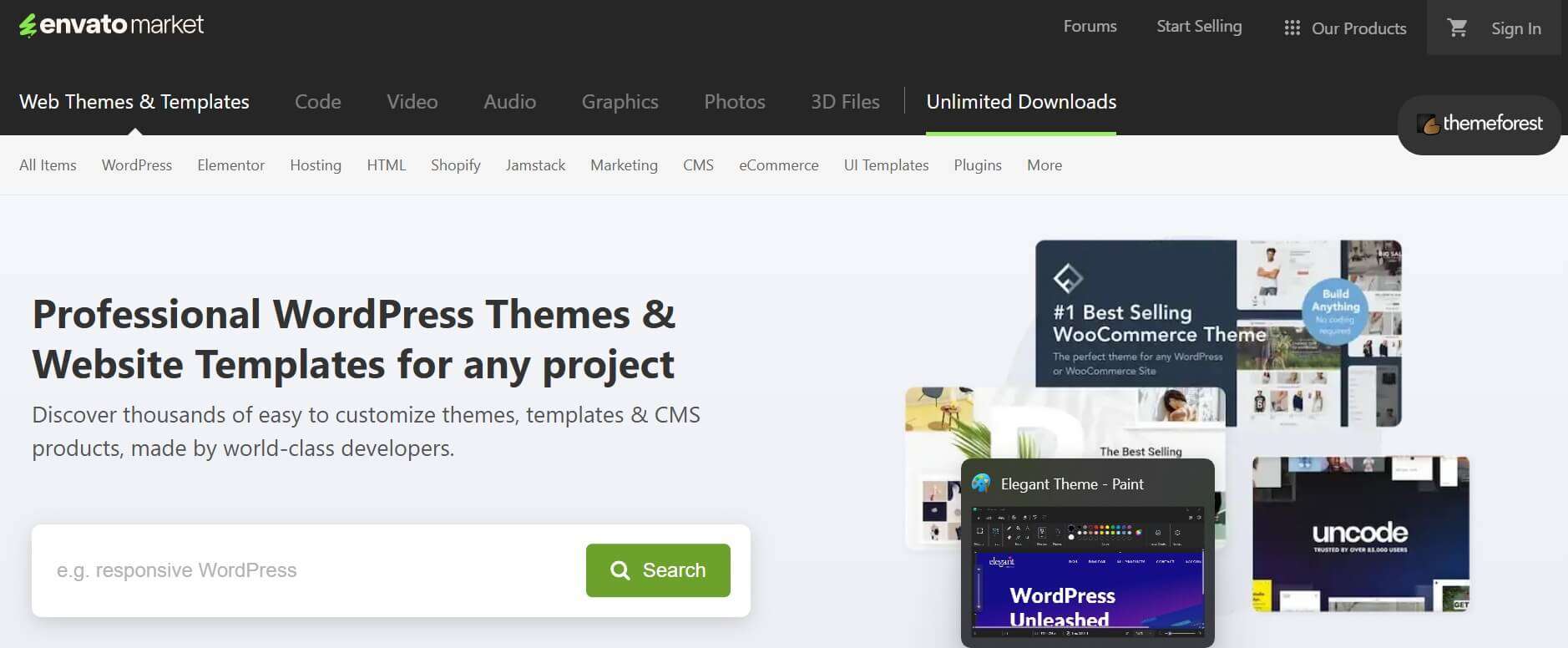Switch to the Code category
The width and height of the screenshot is (1568, 648).
(x=318, y=102)
